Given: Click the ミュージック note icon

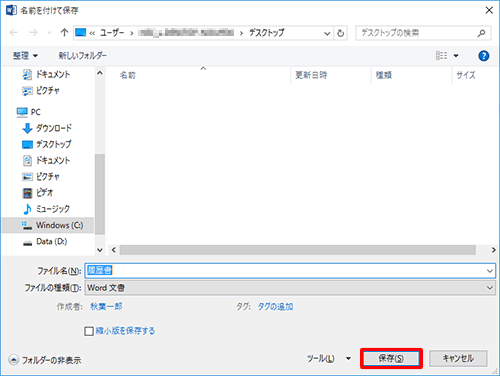Looking at the screenshot, I should pyautogui.click(x=27, y=209).
